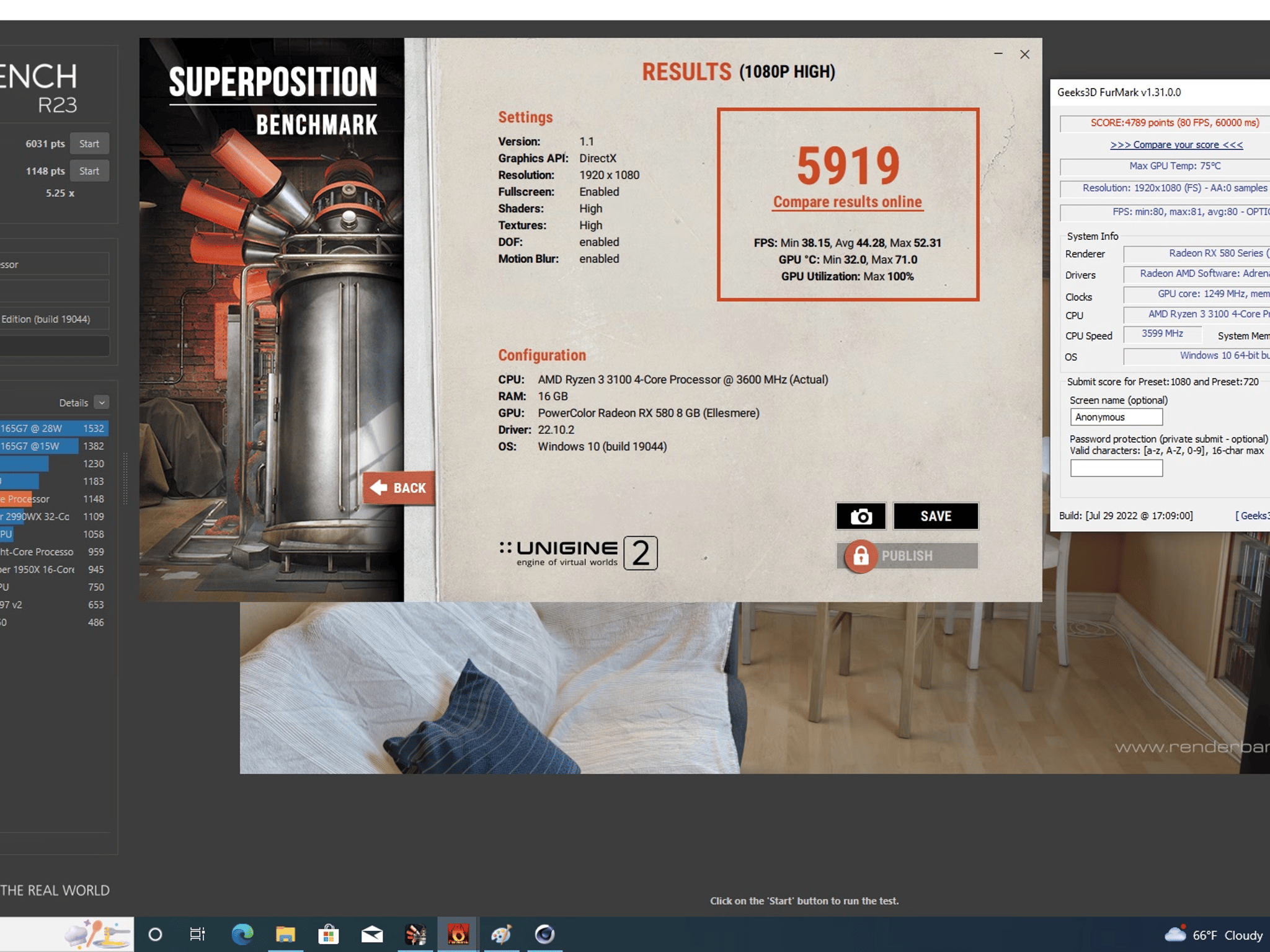Click the padlock icon on PUBLISH

861,556
